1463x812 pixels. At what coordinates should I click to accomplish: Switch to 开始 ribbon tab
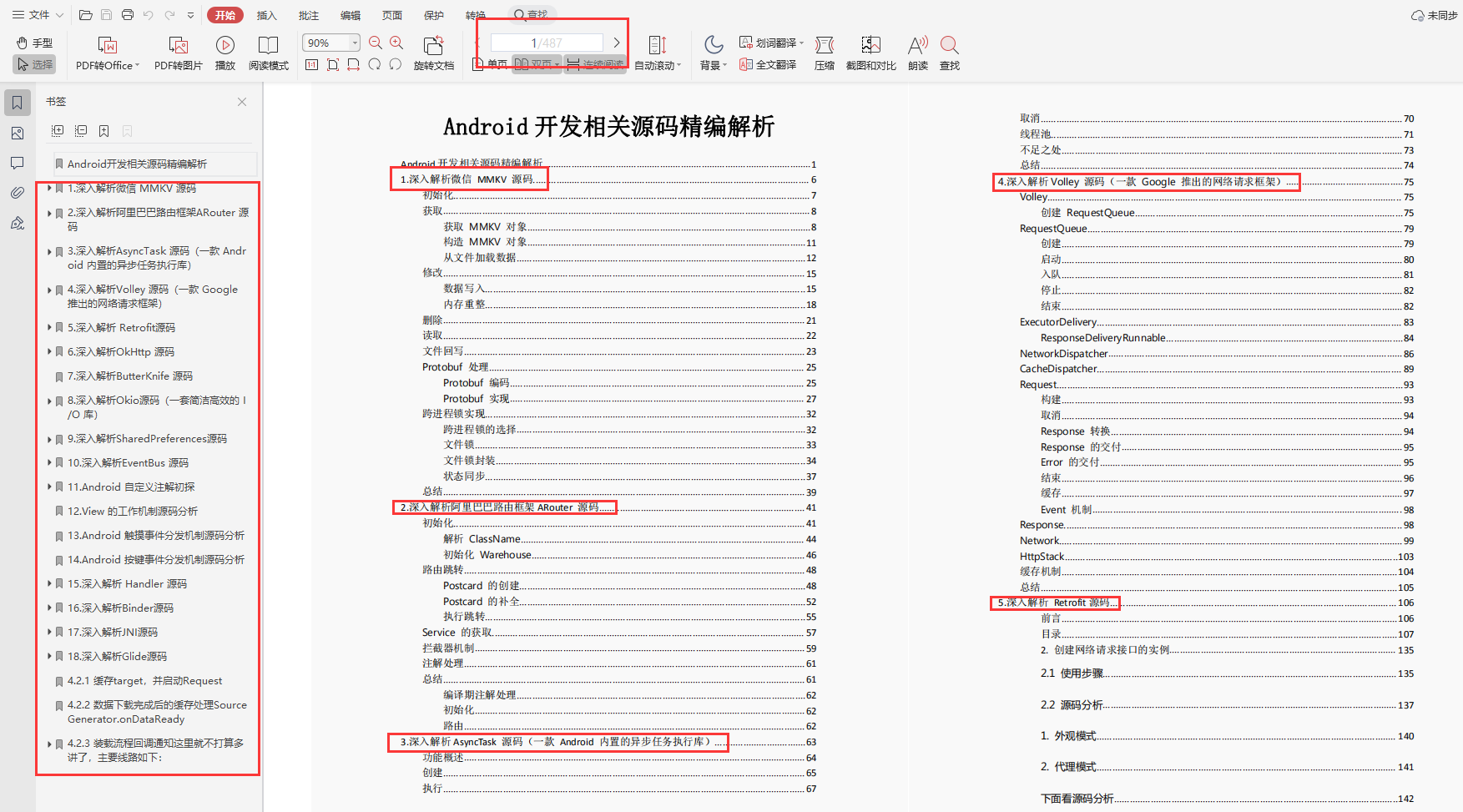click(x=224, y=15)
